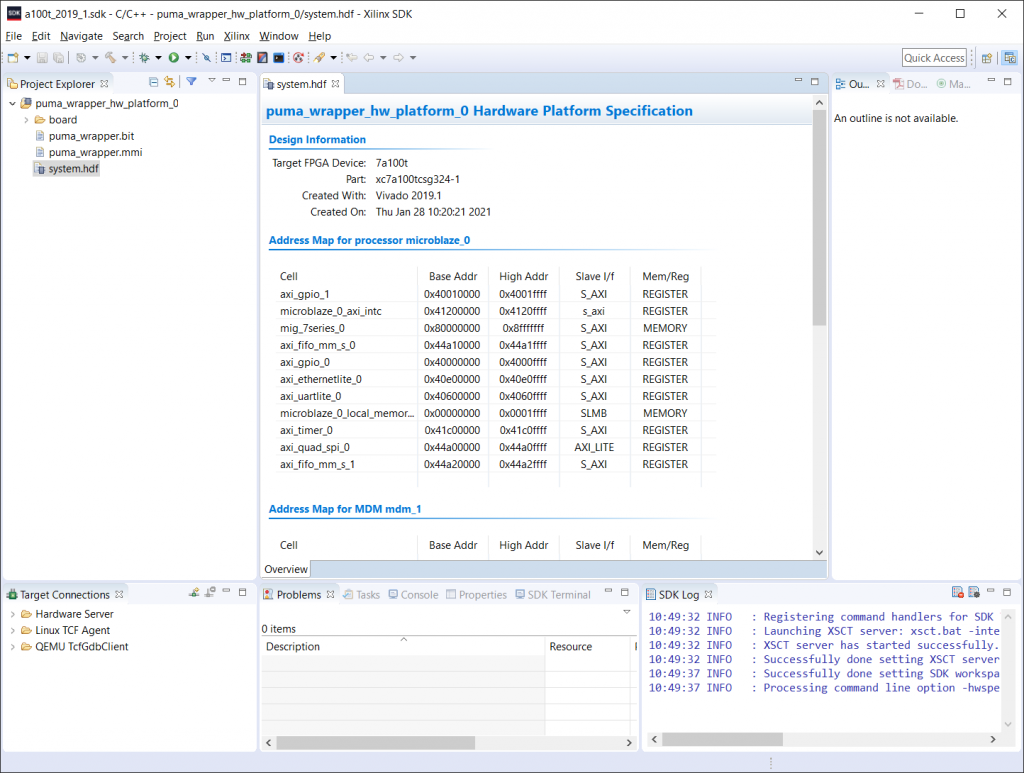Launch the app using the green Run icon
Screen dimensions: 1024x773
173,57
